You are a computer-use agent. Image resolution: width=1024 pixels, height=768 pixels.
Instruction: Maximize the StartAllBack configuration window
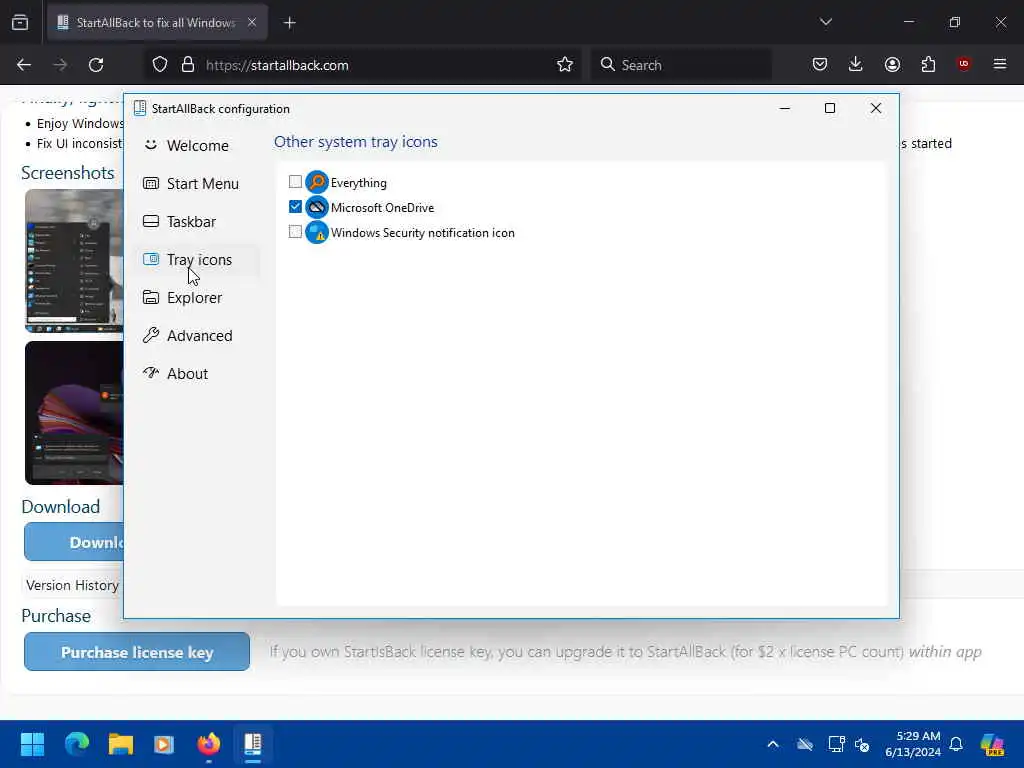pyautogui.click(x=830, y=108)
